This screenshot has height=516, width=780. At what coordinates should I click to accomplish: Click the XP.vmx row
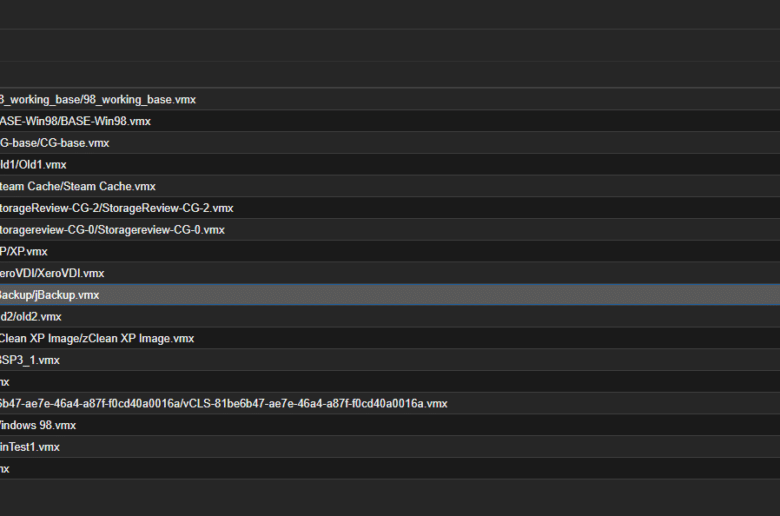point(390,251)
